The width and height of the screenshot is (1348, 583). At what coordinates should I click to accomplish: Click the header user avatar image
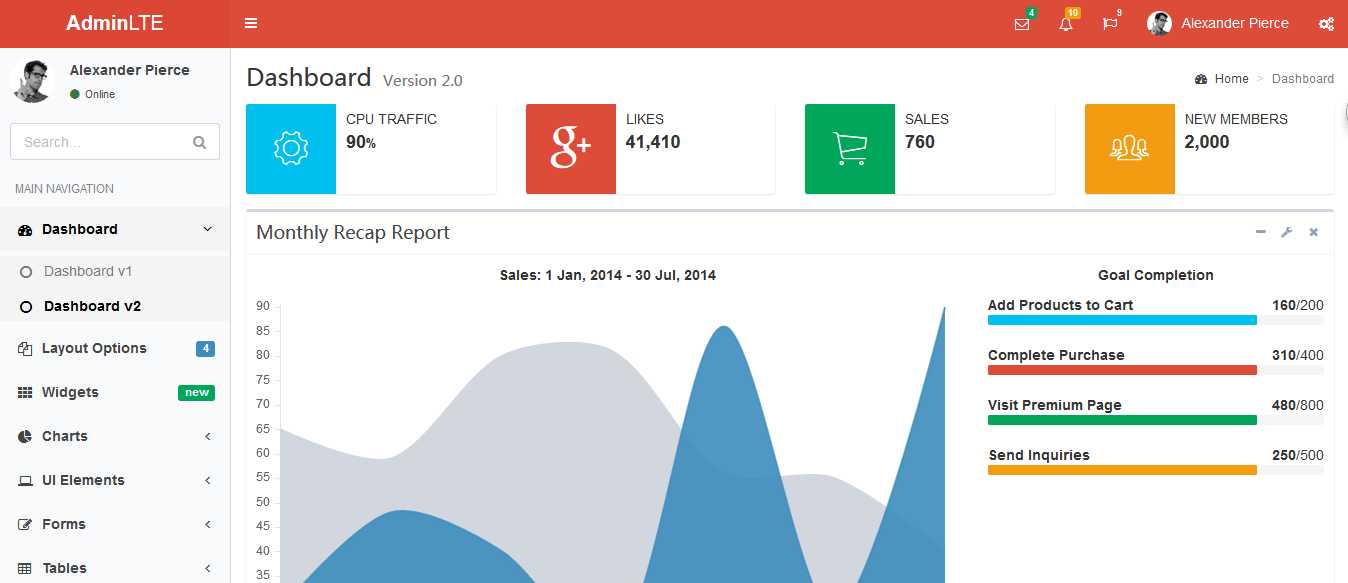click(x=1159, y=23)
